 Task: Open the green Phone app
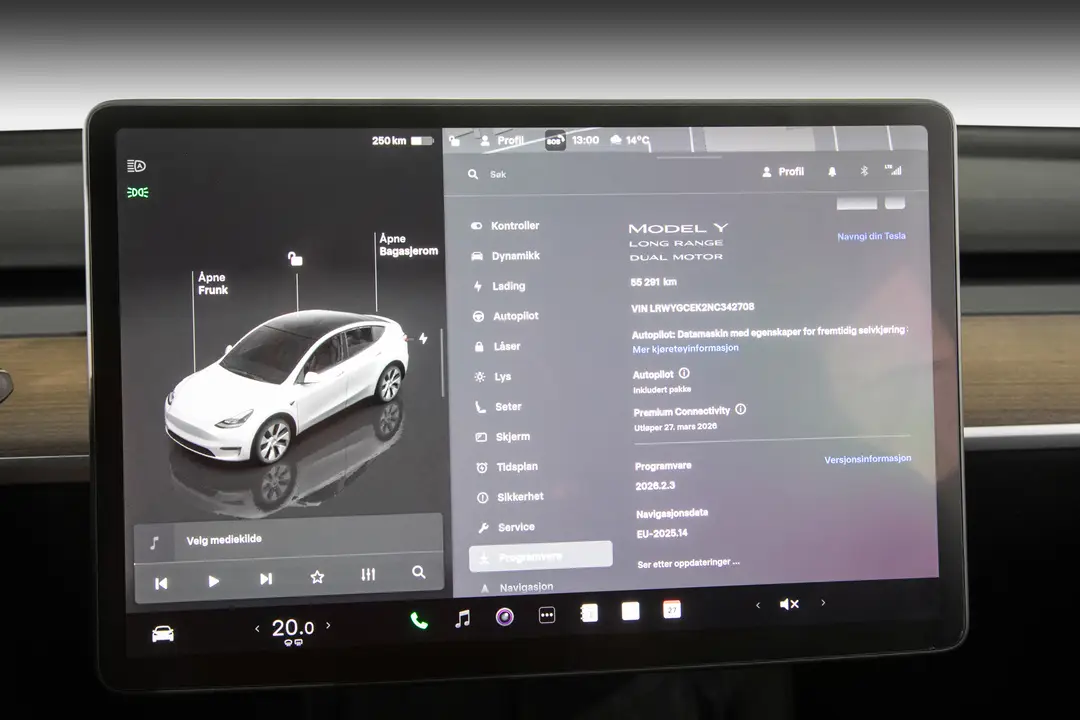coord(419,621)
